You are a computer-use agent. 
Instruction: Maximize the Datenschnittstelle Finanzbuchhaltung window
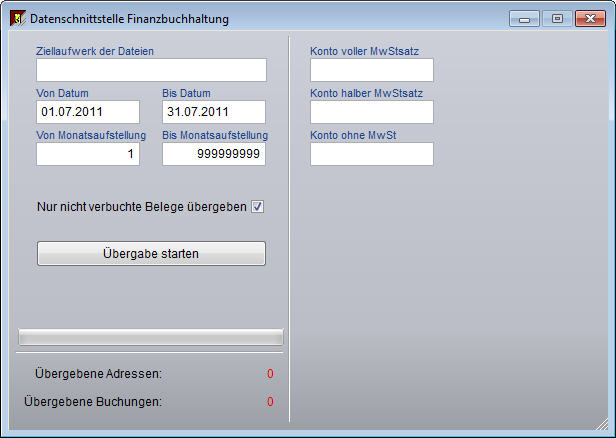(557, 18)
